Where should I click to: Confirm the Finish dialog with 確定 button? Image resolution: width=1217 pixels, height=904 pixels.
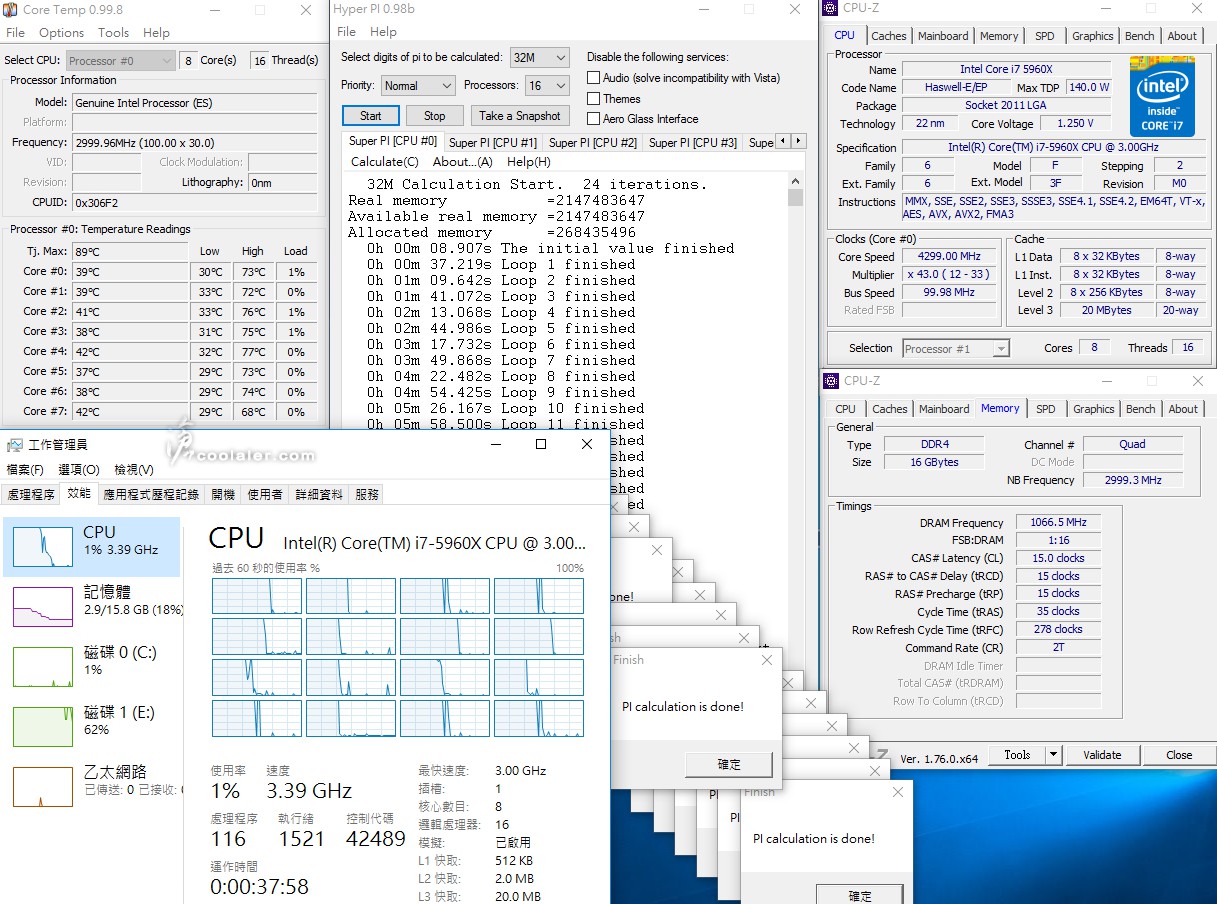click(x=729, y=764)
